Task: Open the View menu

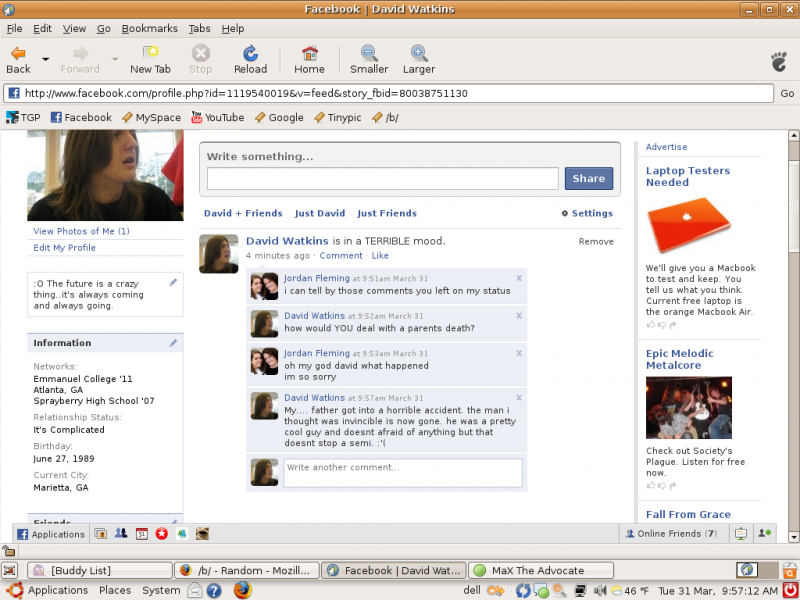Action: (x=74, y=29)
